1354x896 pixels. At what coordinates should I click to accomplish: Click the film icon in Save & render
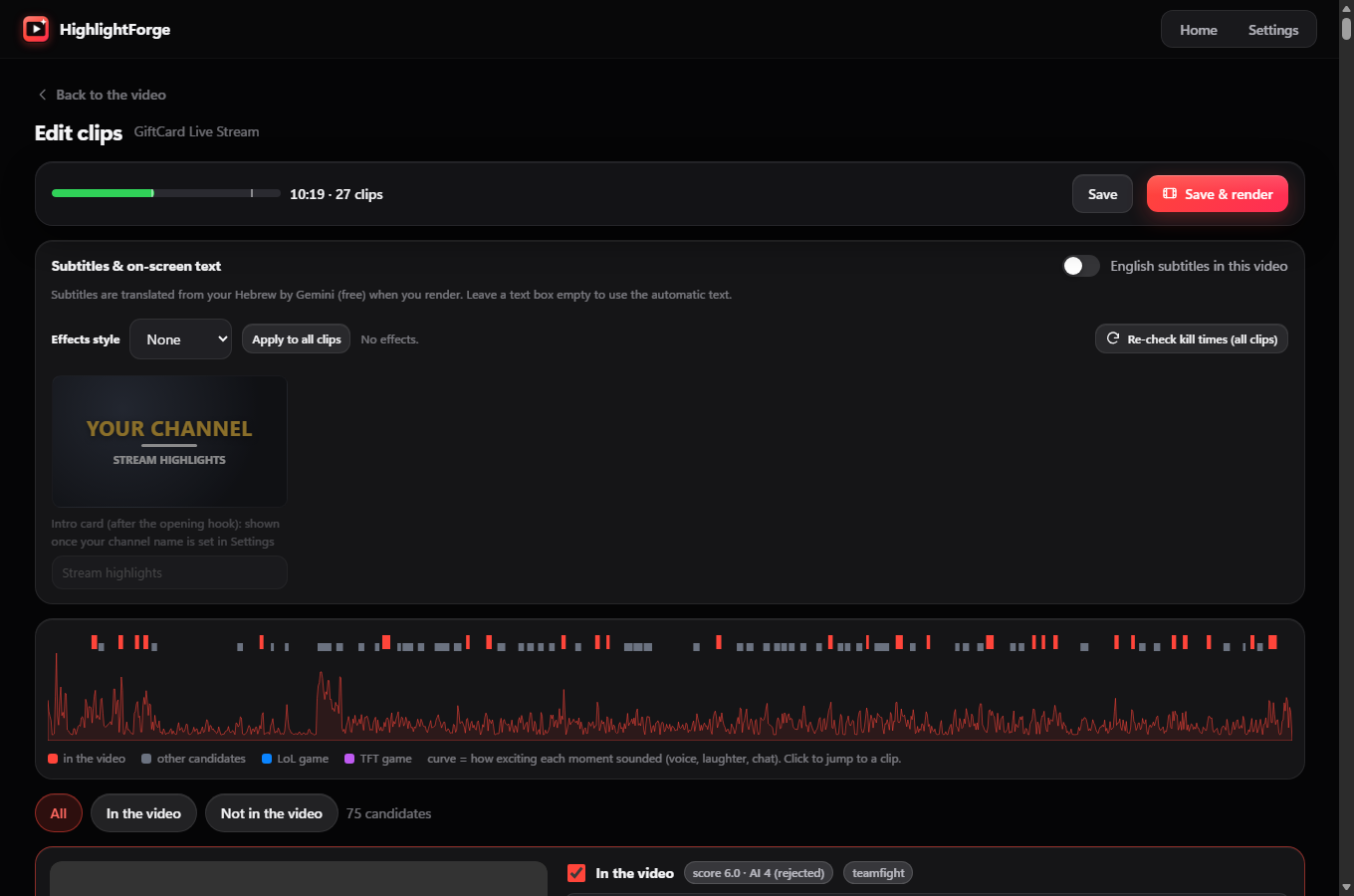click(x=1170, y=194)
